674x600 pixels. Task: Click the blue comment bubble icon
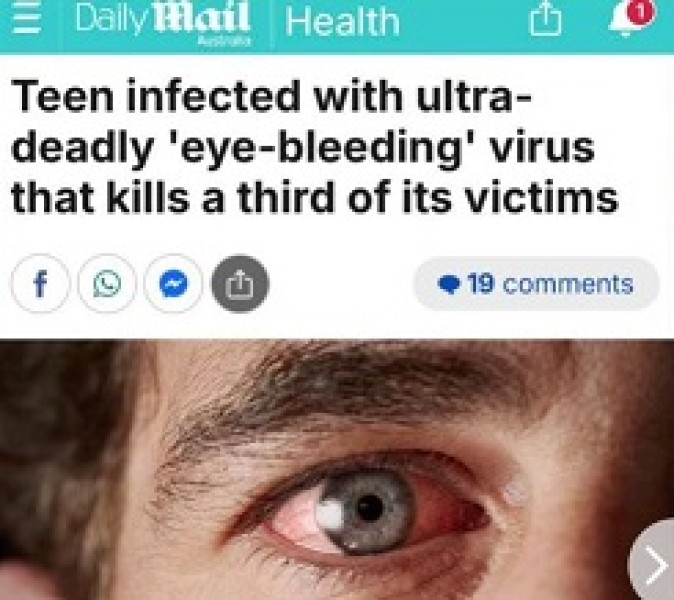click(449, 285)
